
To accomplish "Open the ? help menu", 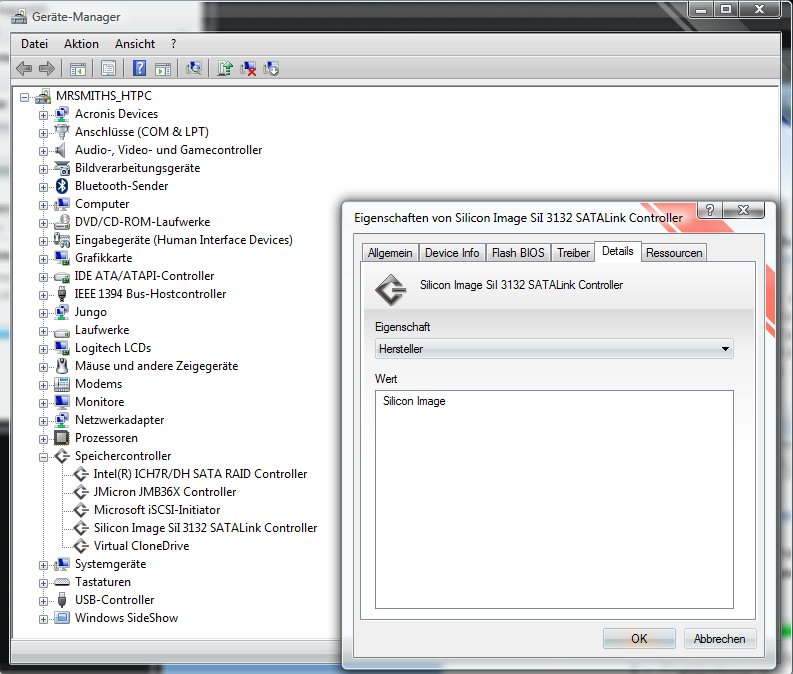I will tap(173, 44).
